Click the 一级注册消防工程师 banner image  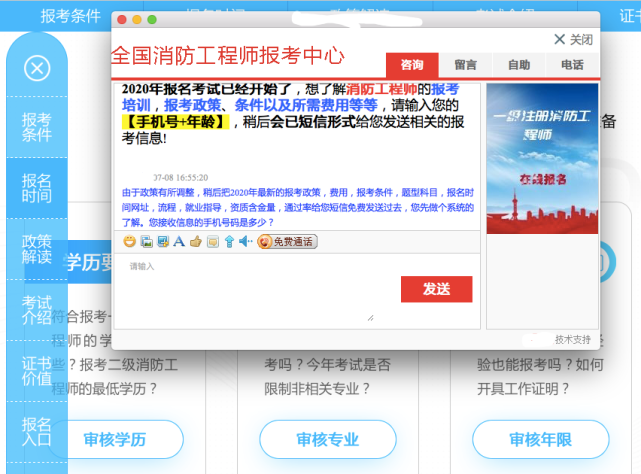[542, 159]
